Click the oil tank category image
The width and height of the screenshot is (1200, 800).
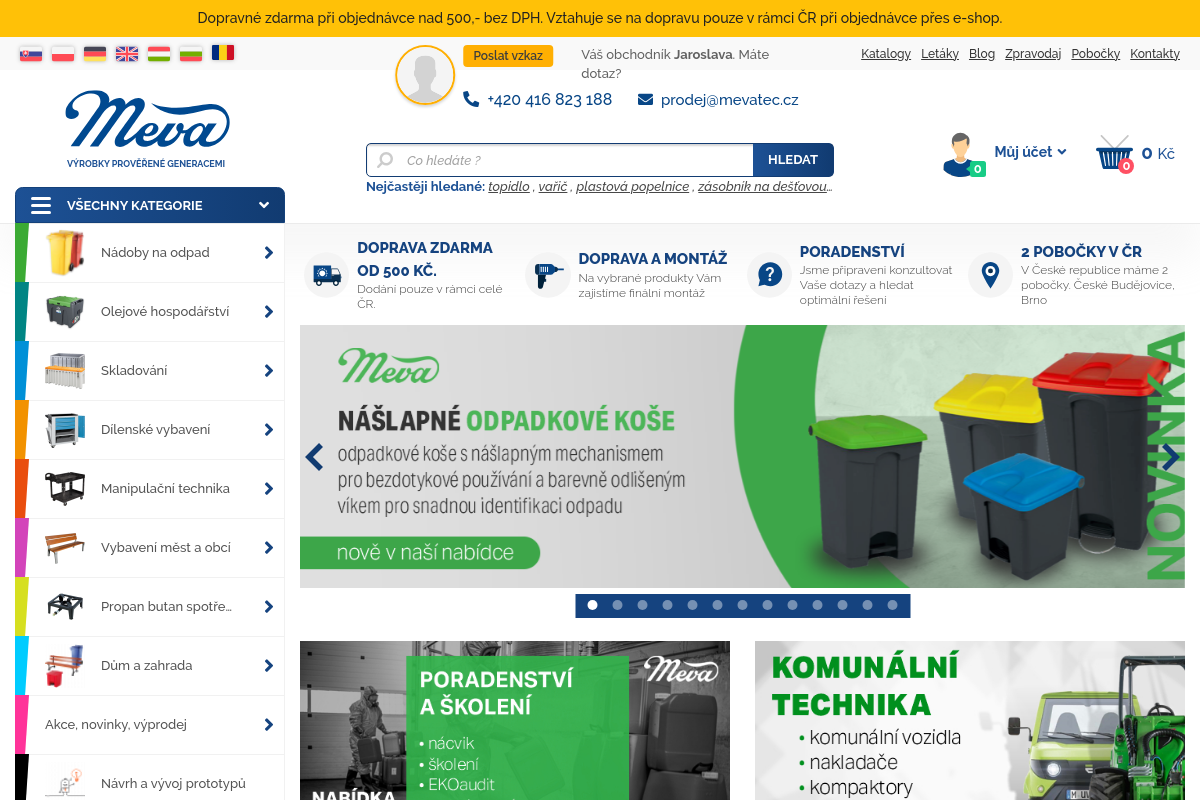[x=65, y=311]
